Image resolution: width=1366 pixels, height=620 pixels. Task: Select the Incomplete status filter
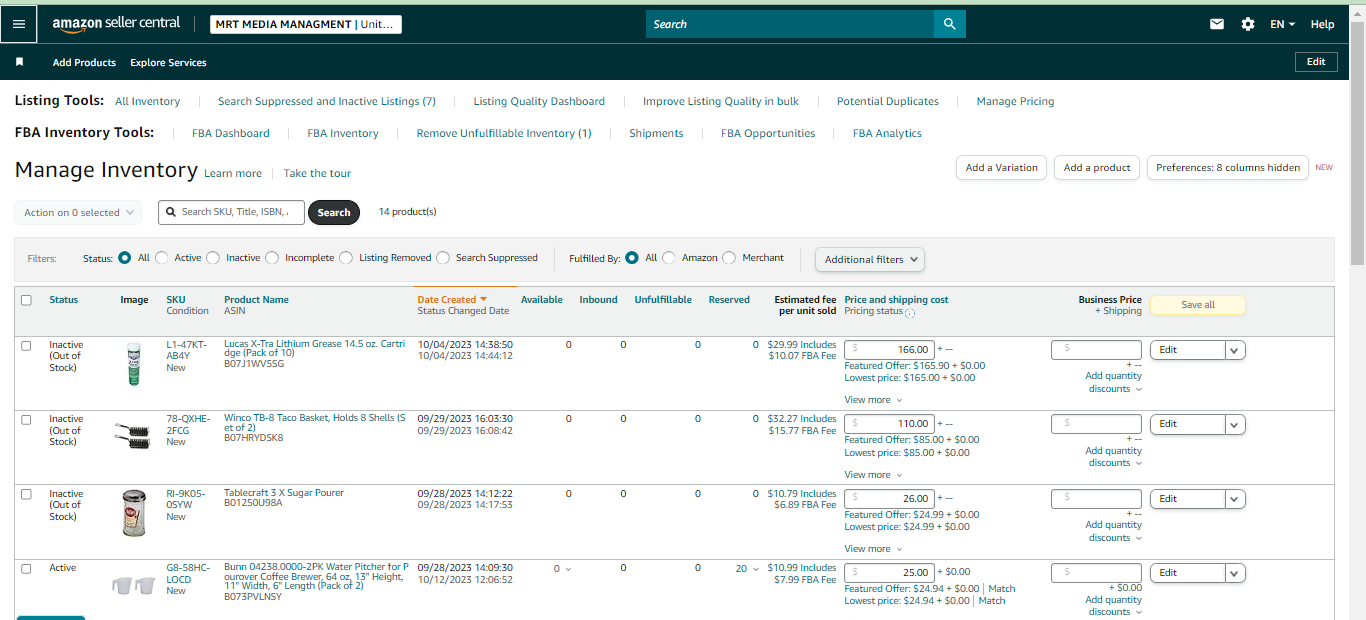[272, 258]
